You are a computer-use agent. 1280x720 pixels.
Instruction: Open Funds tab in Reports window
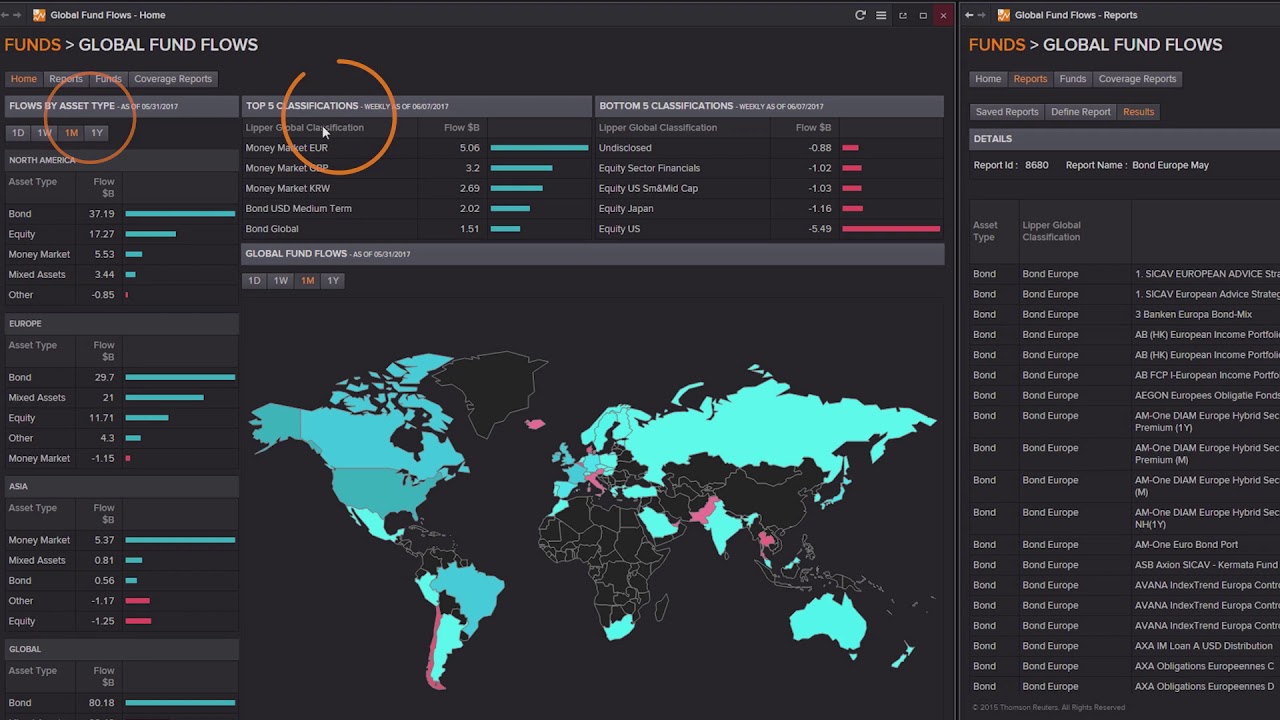(1073, 79)
